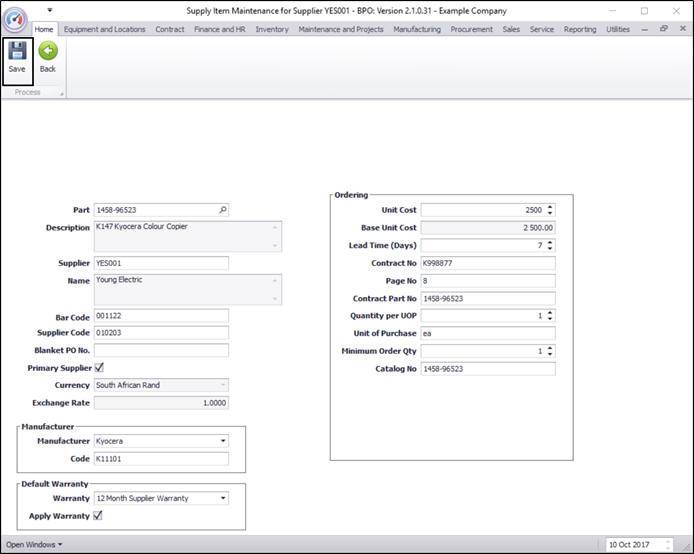The image size is (694, 554).
Task: Click the Quantity per UOP spinner arrows
Action: (550, 315)
